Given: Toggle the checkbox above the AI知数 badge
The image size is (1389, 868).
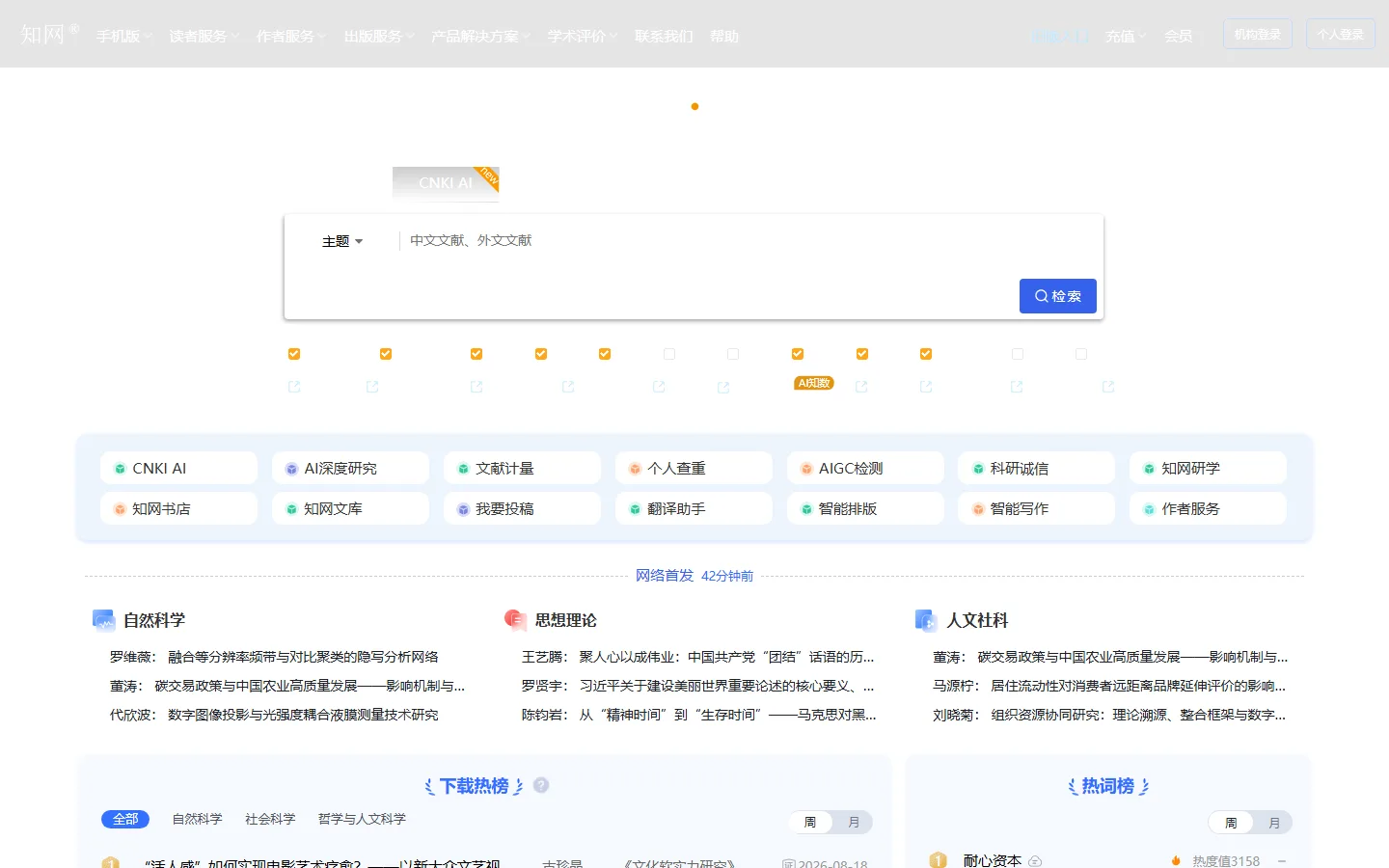Looking at the screenshot, I should [798, 354].
